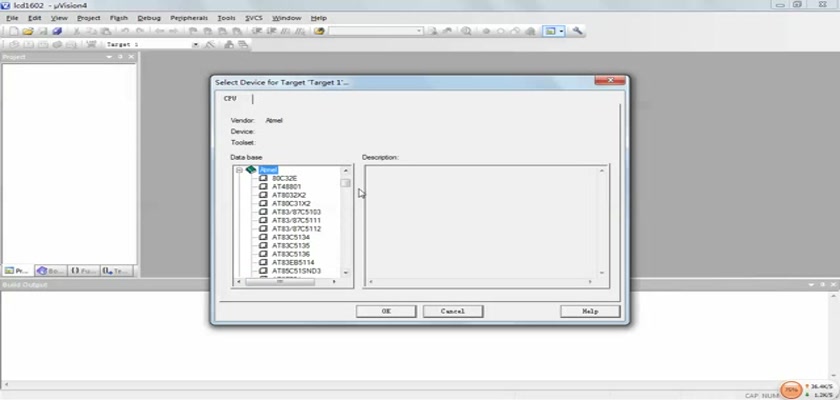
Task: Open the Project menu
Action: click(x=88, y=18)
